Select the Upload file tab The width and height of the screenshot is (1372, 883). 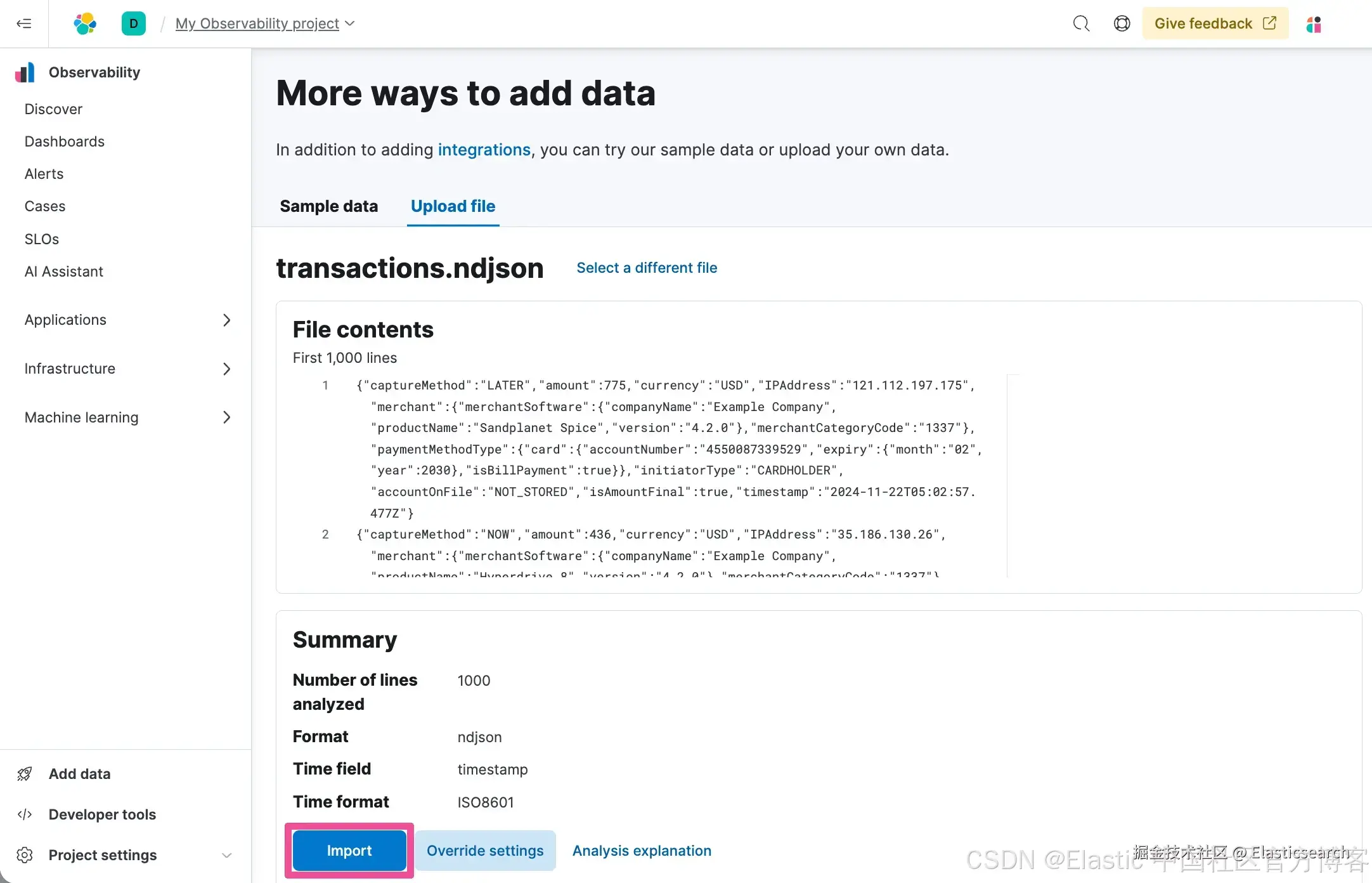click(x=453, y=206)
